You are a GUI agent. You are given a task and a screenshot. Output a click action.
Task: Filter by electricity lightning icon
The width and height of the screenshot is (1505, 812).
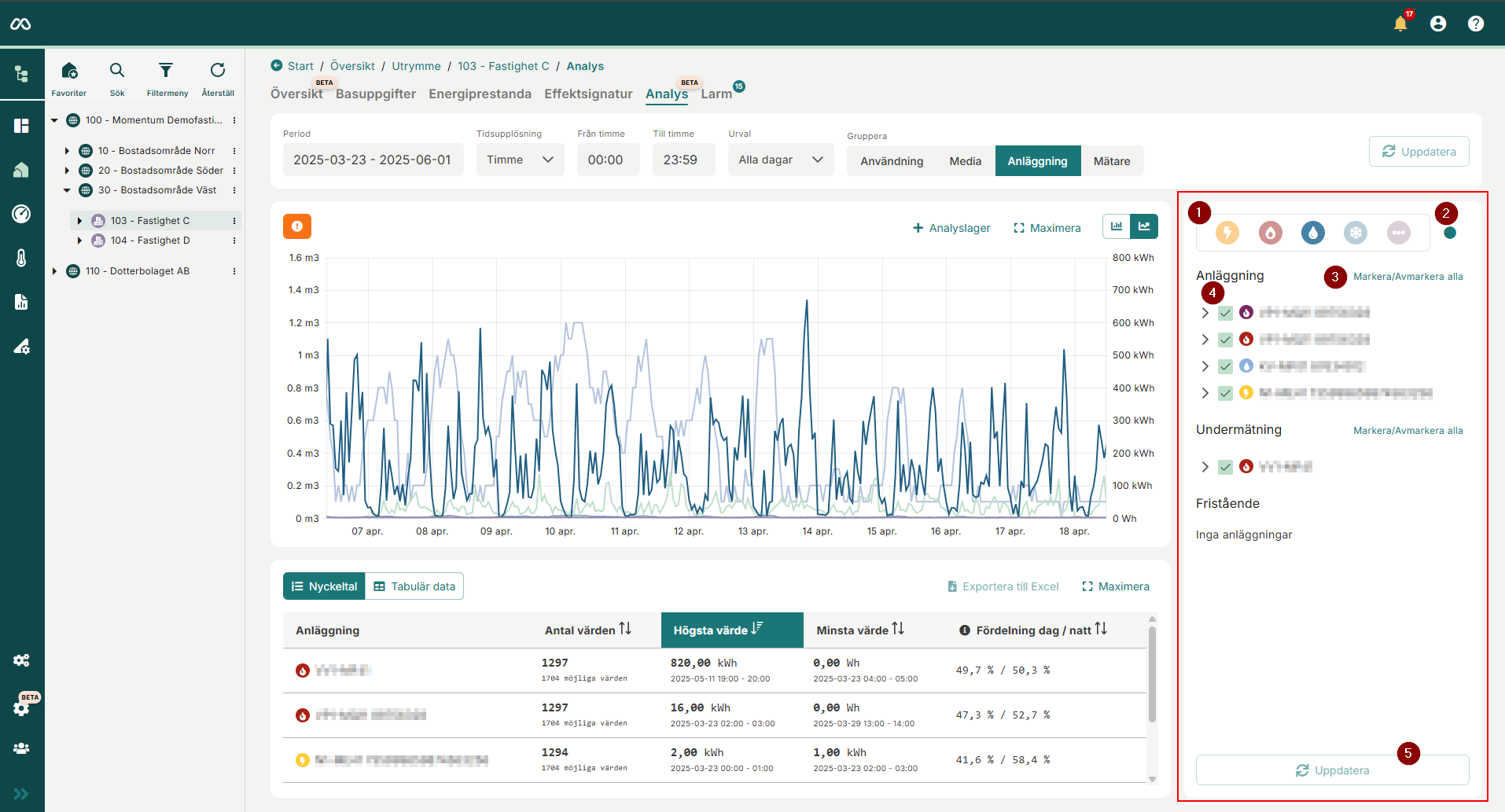point(1227,233)
